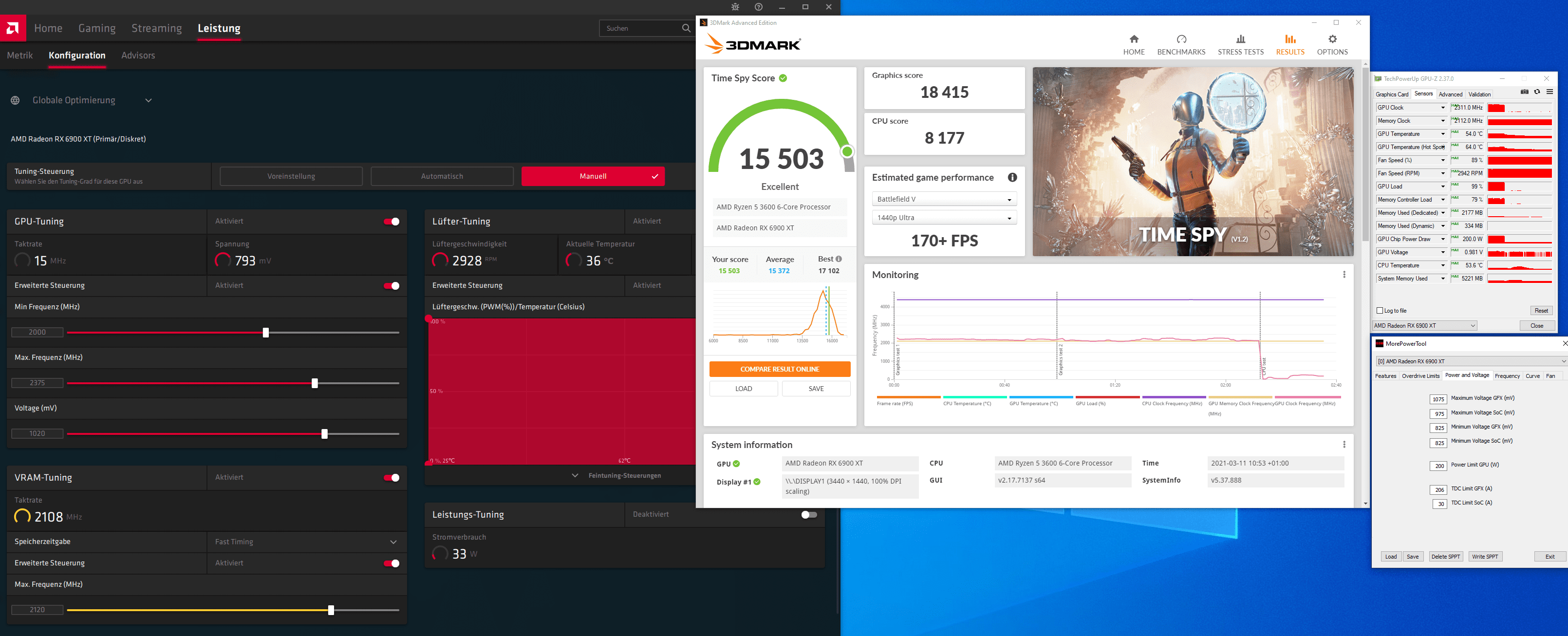The image size is (1568, 636).
Task: Switch to the Streaming tab in Radeon Software
Action: [x=156, y=28]
